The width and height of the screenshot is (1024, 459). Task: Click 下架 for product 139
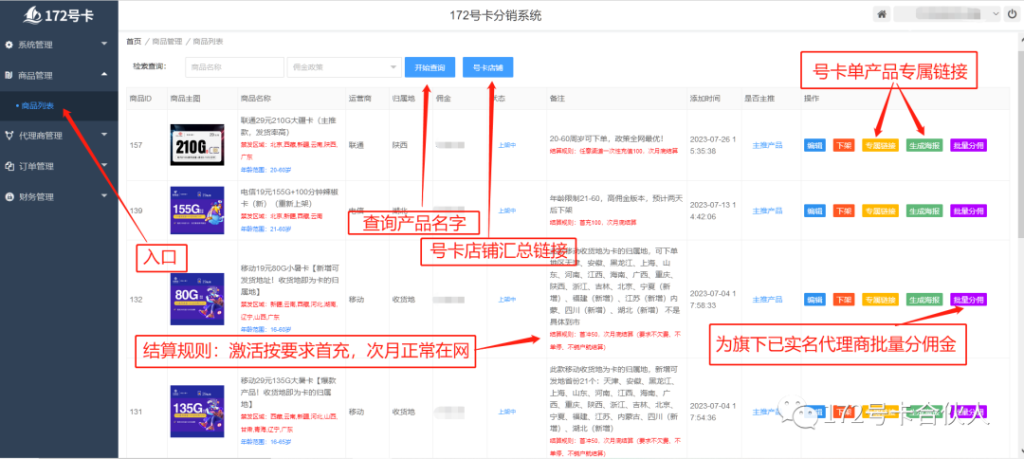[x=844, y=211]
